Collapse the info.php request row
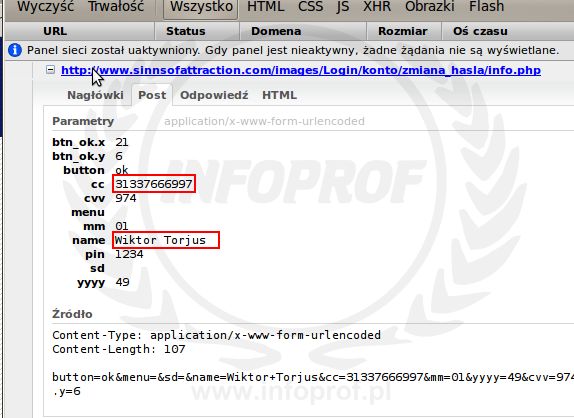Viewport: 574px width, 418px height. click(51, 70)
